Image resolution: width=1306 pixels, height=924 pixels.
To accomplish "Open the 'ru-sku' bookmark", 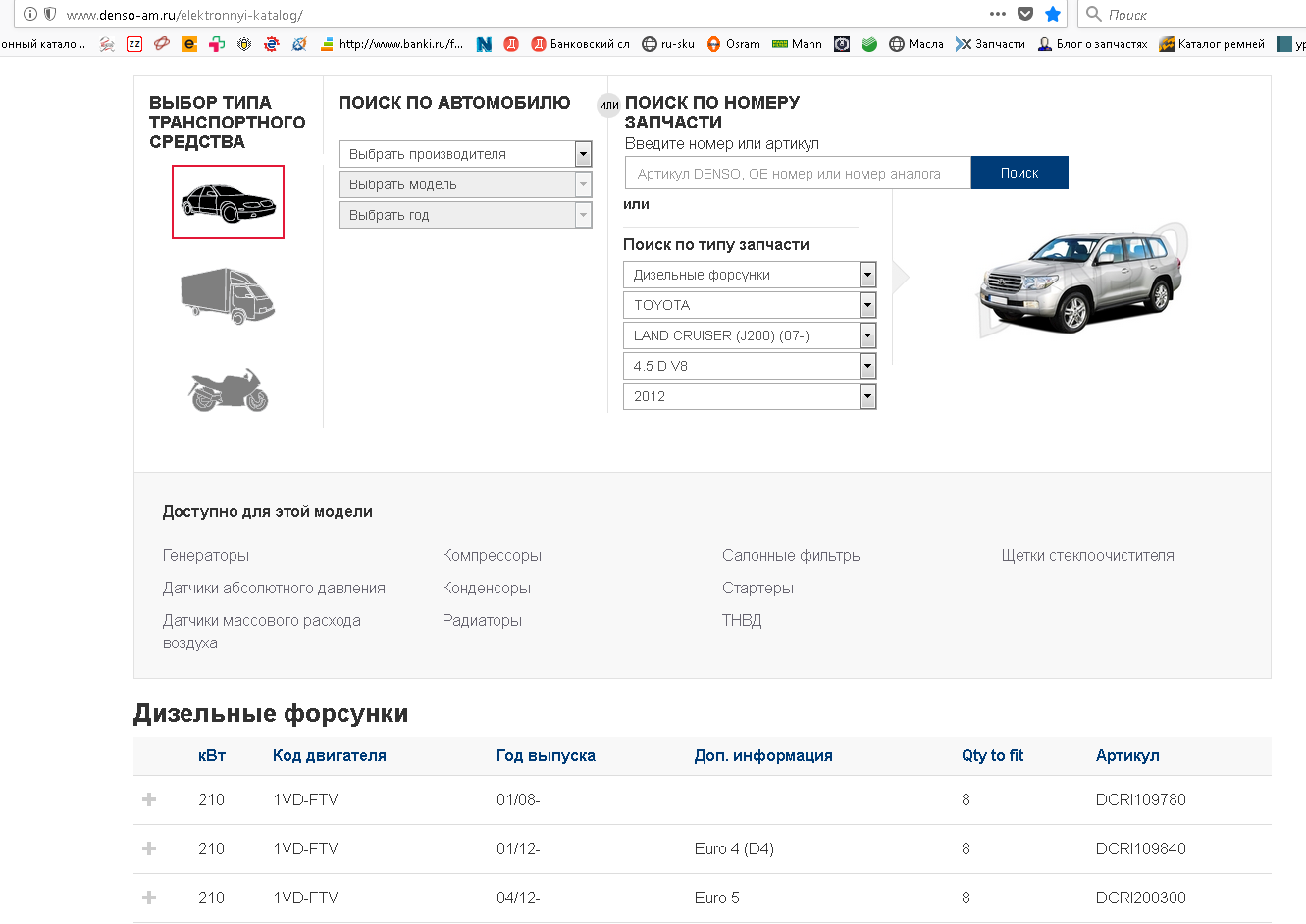I will [668, 44].
